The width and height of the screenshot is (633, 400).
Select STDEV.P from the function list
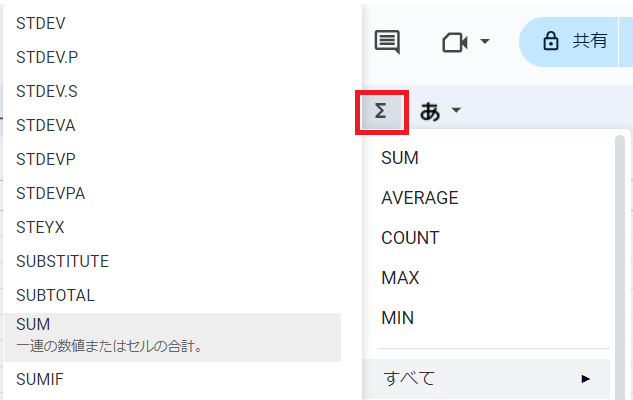[47, 57]
